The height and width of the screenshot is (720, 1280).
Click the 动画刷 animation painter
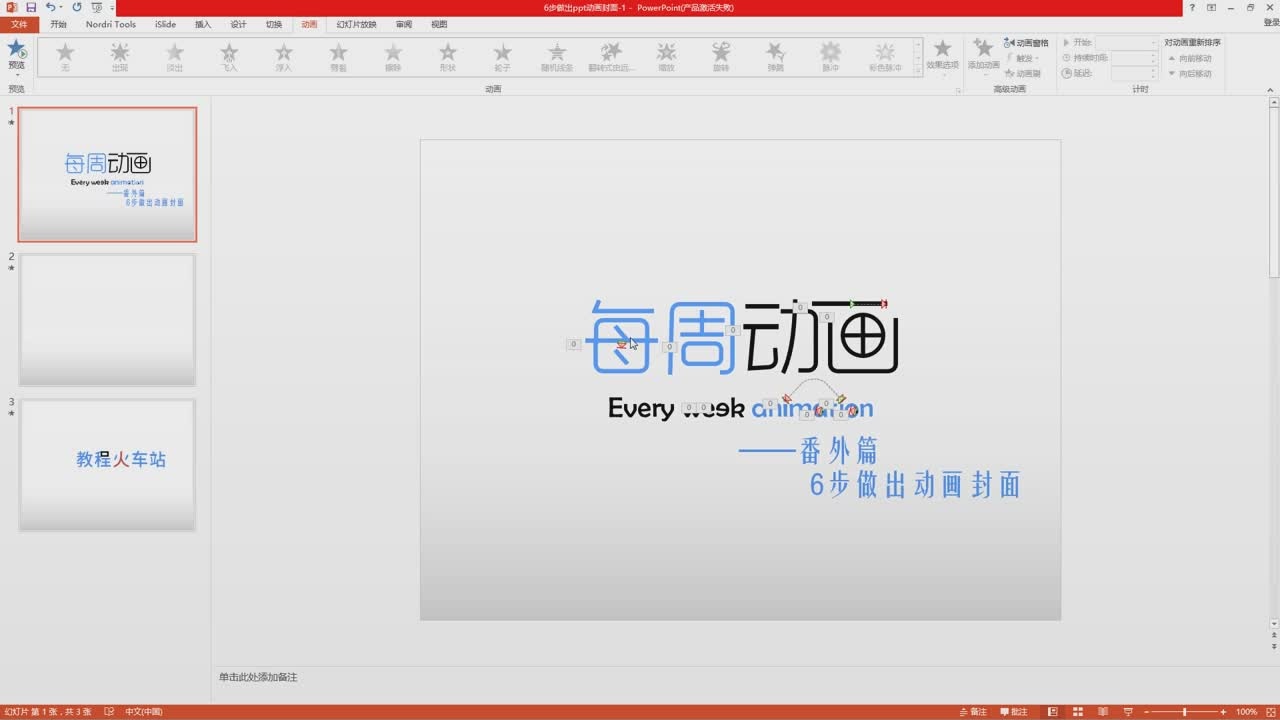1024,73
